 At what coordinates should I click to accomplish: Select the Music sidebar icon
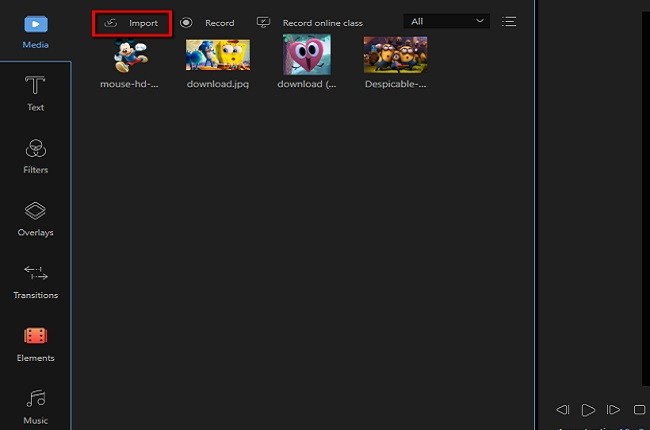35,405
